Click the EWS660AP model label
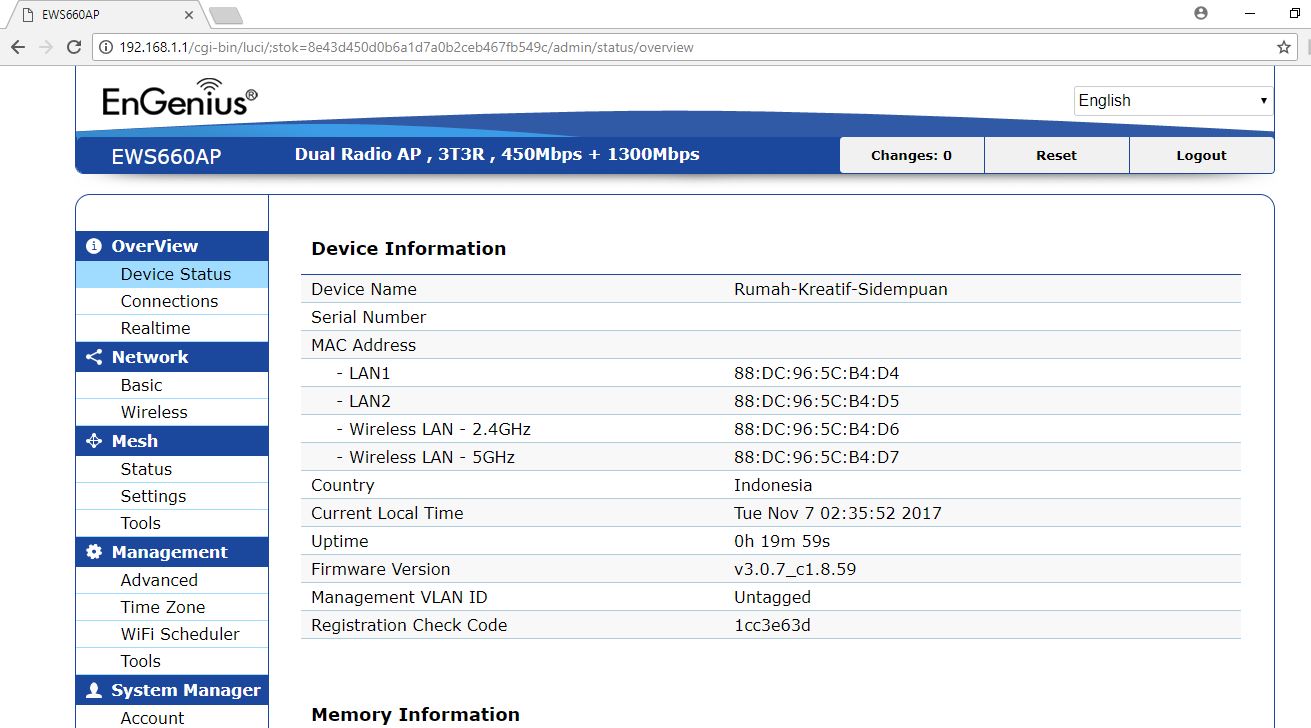1311x728 pixels. pos(166,156)
